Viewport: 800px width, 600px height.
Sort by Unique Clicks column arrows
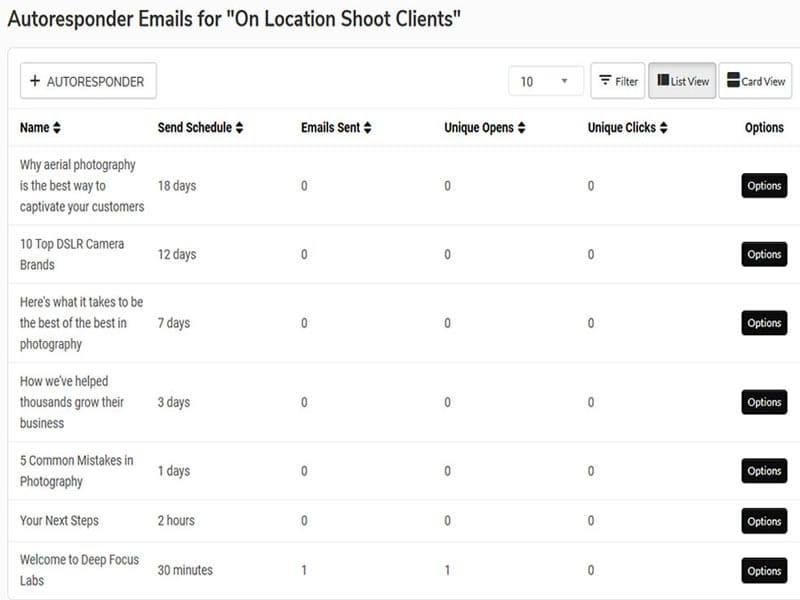click(663, 128)
